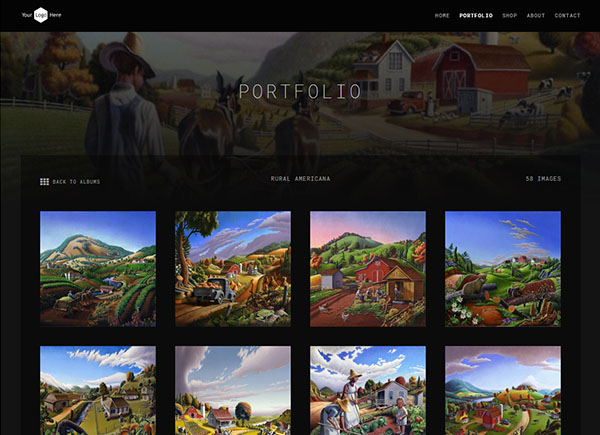
Task: Open the hillside village painting in second row
Action: point(98,390)
